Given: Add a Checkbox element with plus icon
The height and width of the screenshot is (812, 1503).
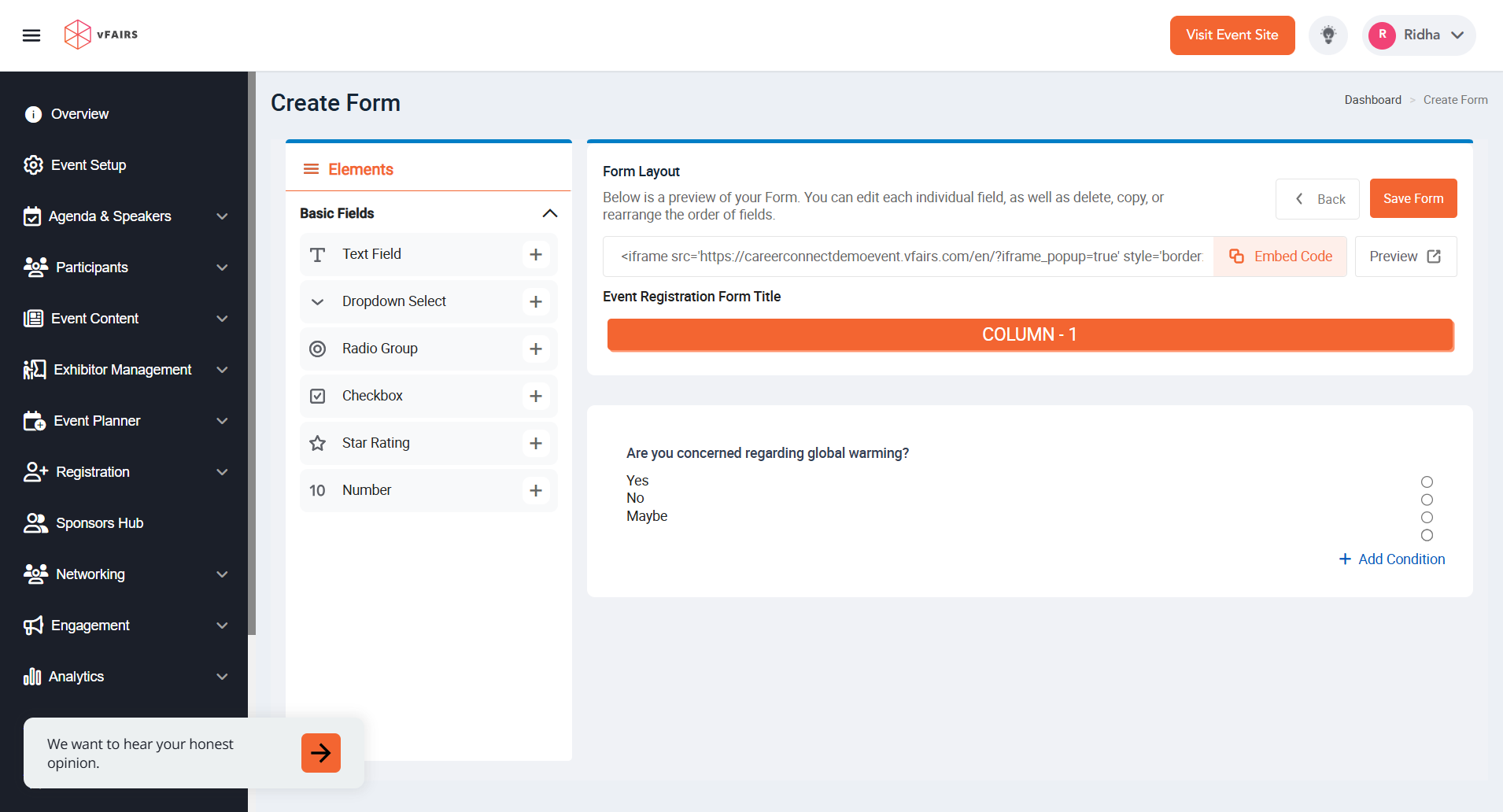Looking at the screenshot, I should click(x=536, y=397).
